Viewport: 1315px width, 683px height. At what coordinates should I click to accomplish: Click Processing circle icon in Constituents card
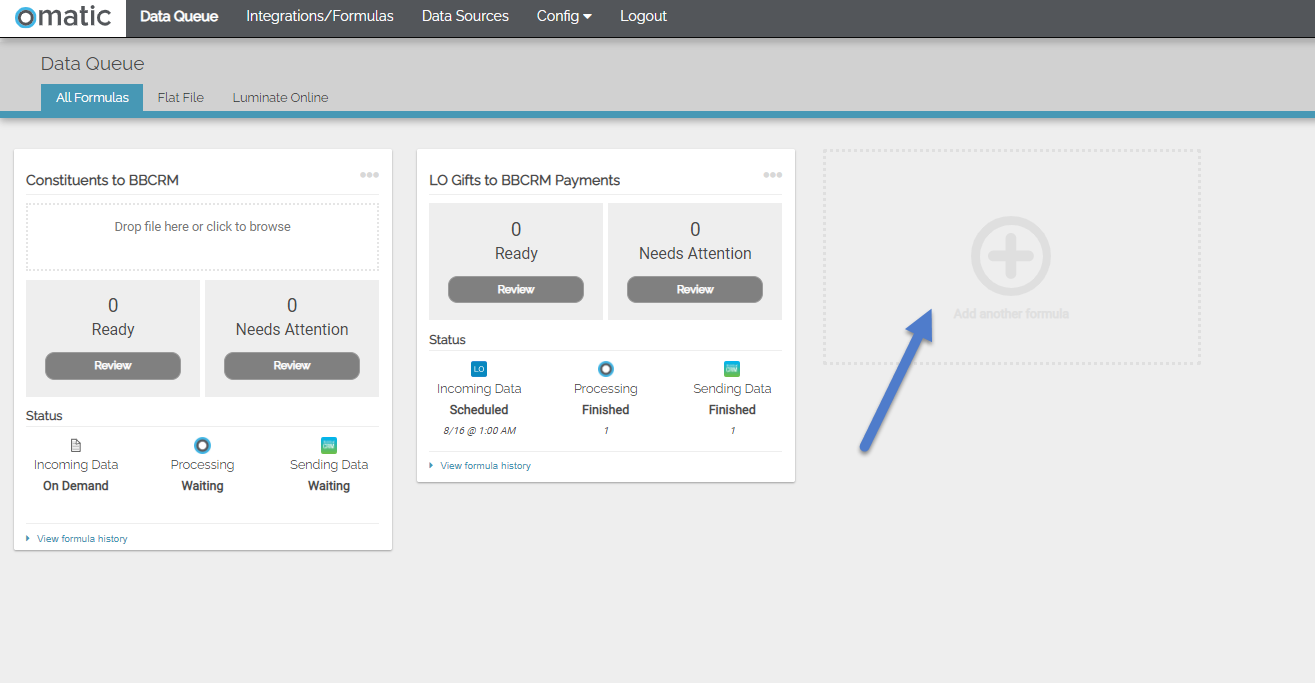point(202,445)
